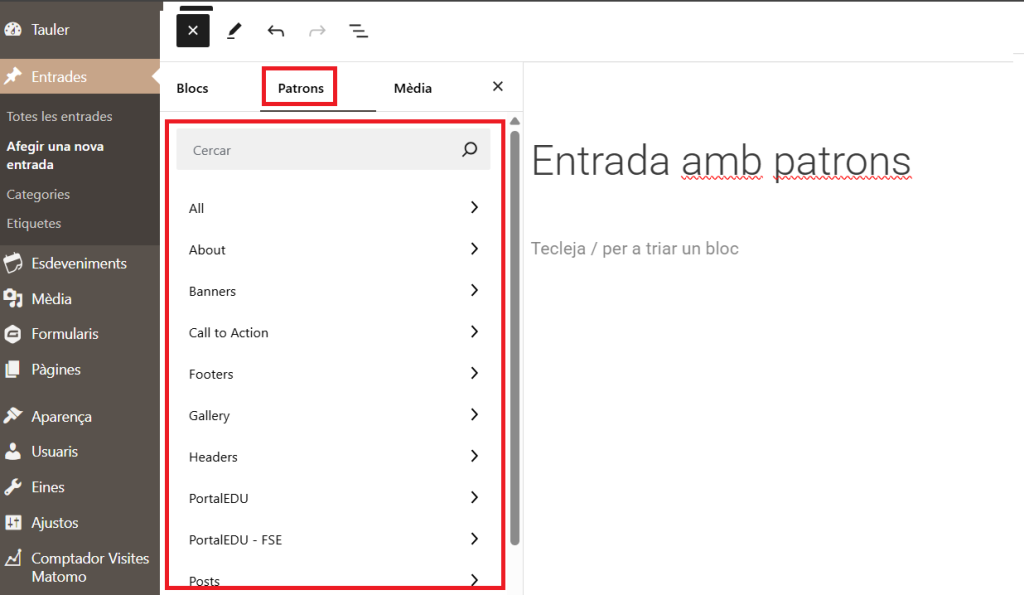Image resolution: width=1024 pixels, height=595 pixels.
Task: Open Comptador Visites Matomo menu
Action: [x=89, y=567]
